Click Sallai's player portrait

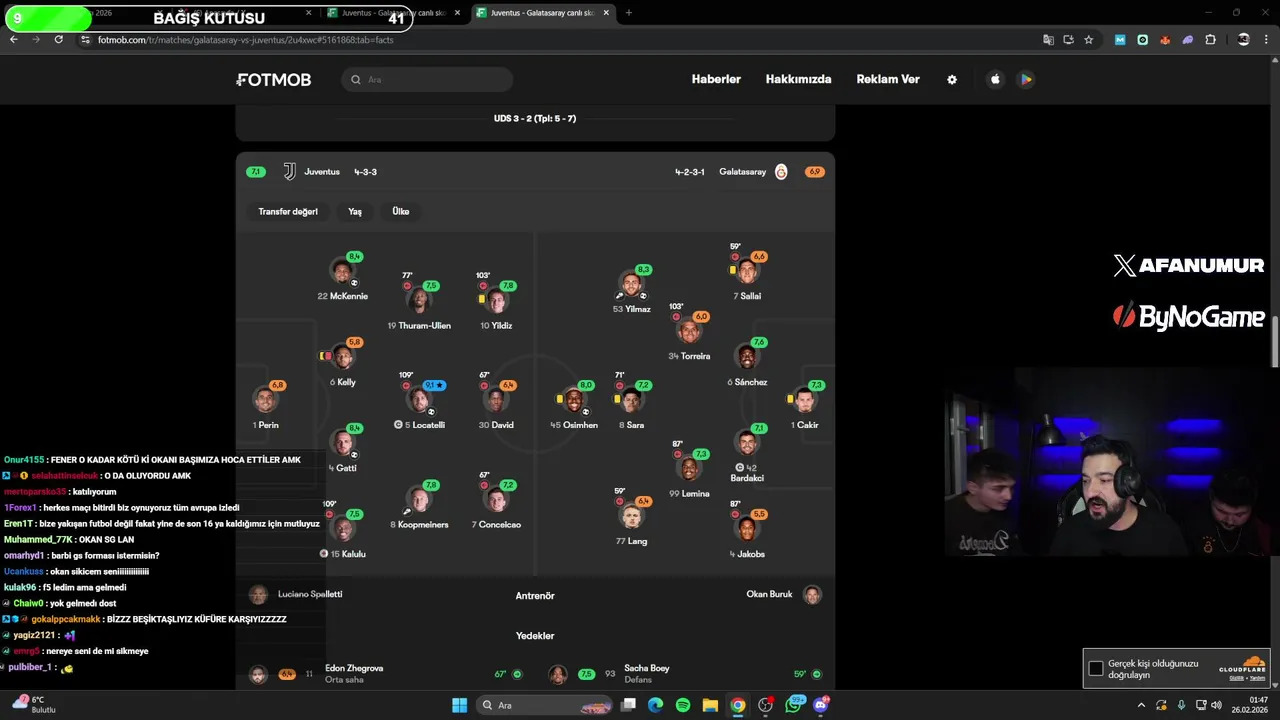[747, 272]
